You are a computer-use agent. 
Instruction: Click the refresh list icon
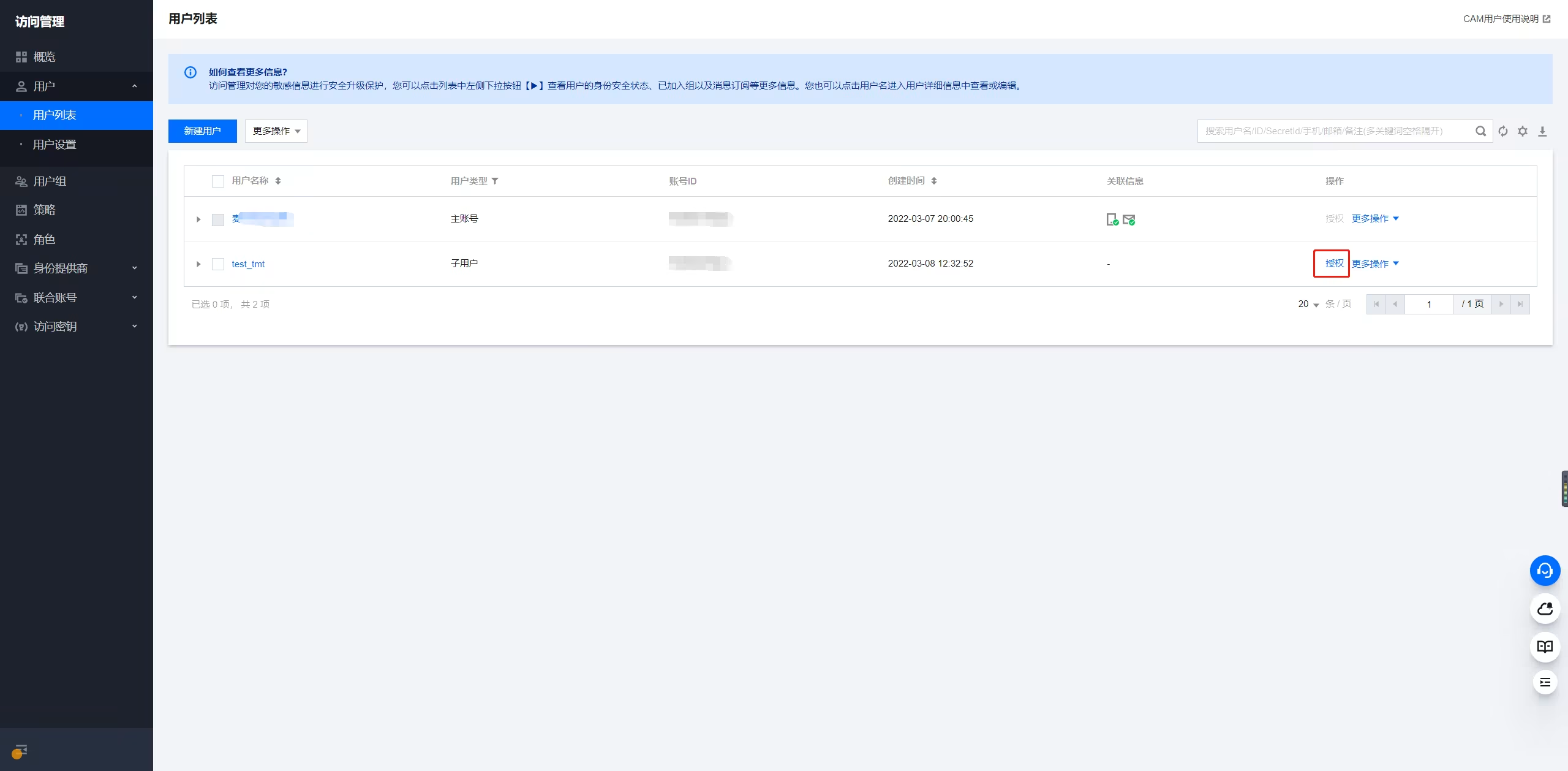(x=1503, y=131)
